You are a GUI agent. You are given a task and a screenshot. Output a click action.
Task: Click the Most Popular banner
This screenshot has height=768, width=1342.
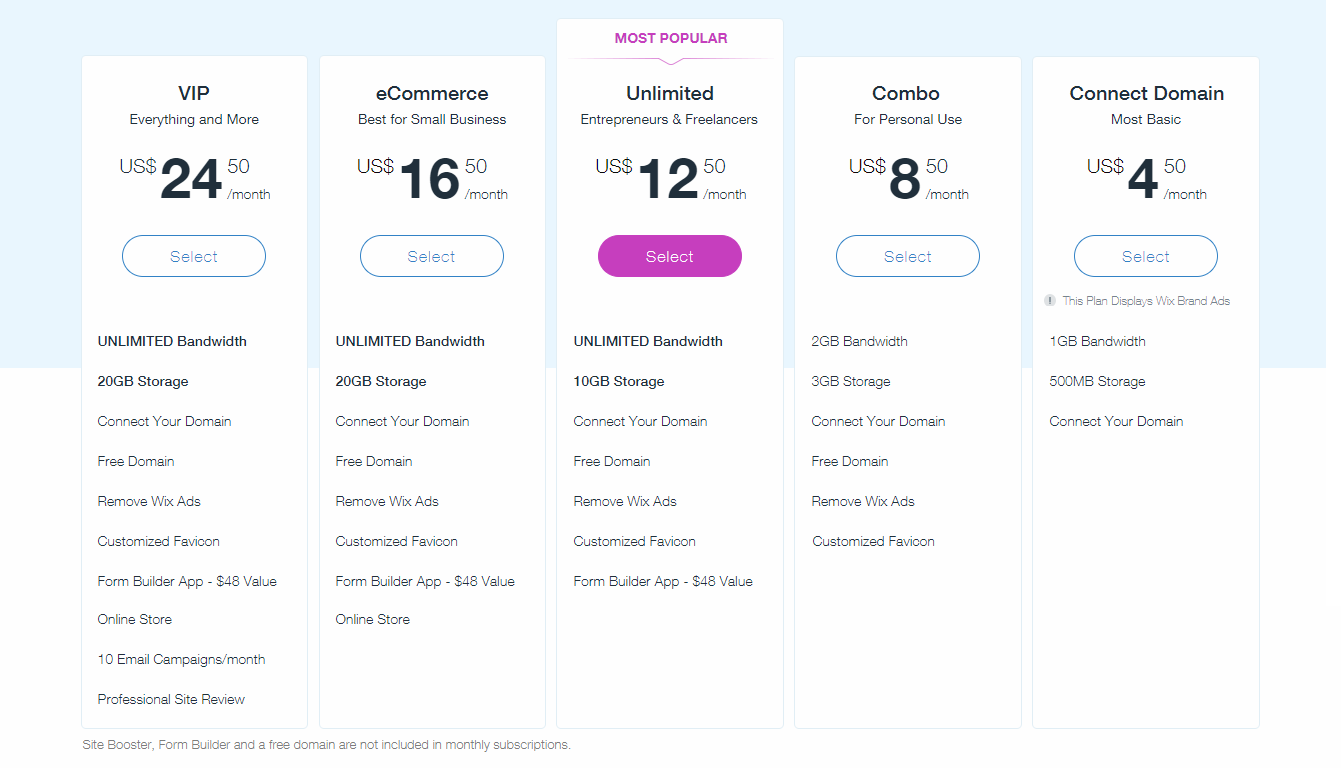click(671, 38)
